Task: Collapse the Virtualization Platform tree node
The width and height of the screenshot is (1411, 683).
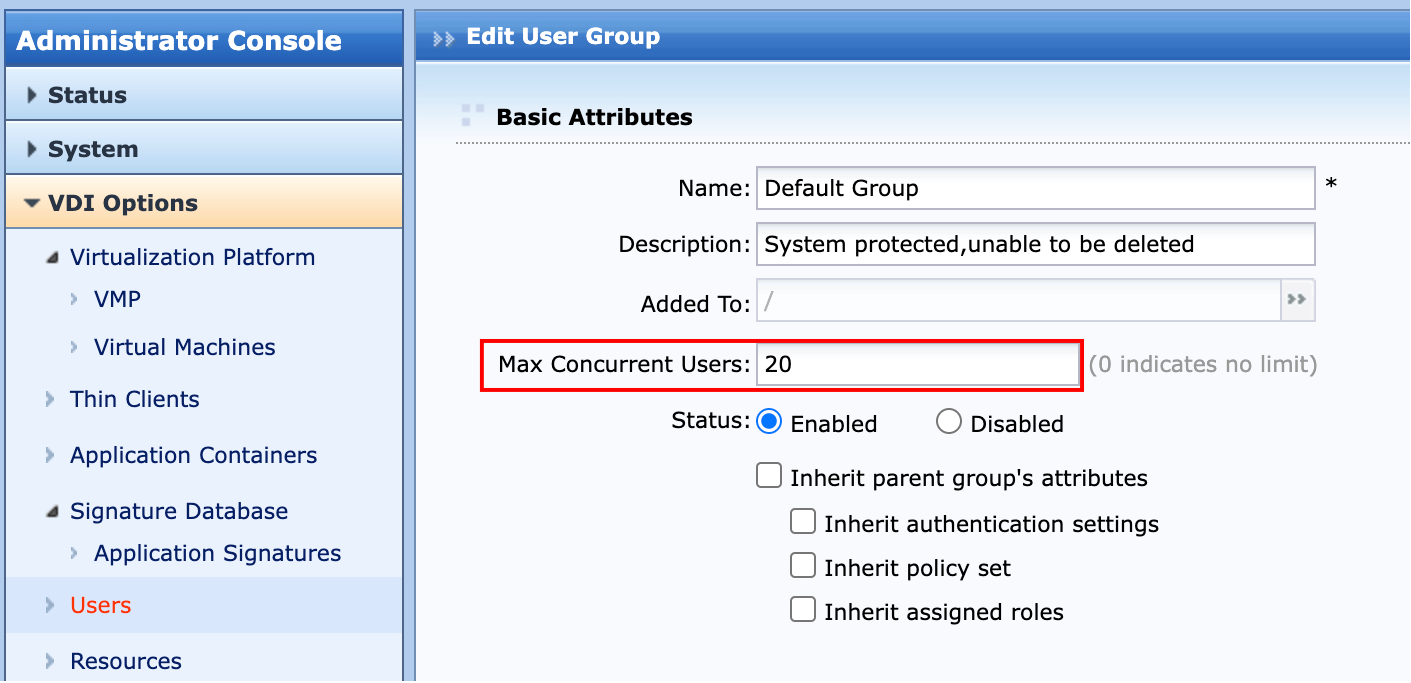Action: point(52,258)
